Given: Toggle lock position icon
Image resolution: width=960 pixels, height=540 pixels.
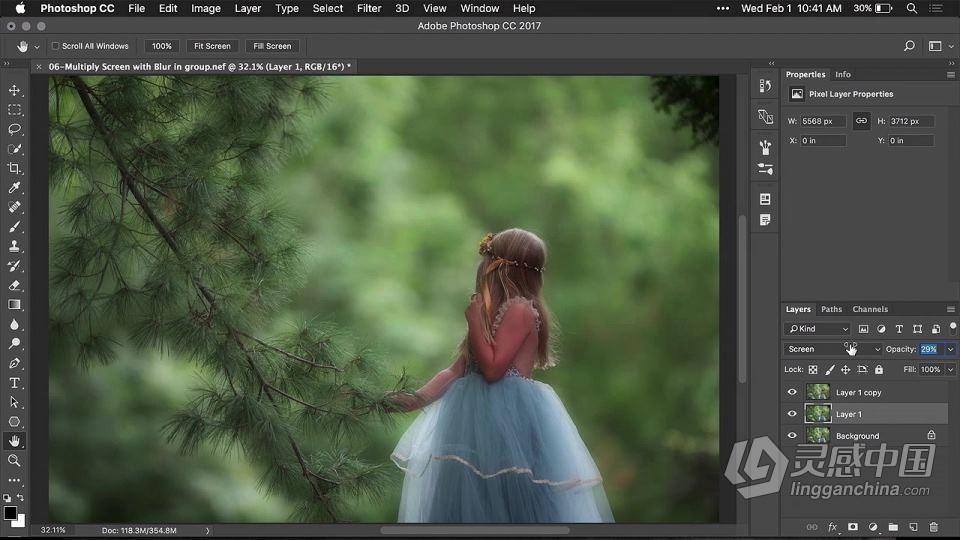Looking at the screenshot, I should pyautogui.click(x=846, y=369).
